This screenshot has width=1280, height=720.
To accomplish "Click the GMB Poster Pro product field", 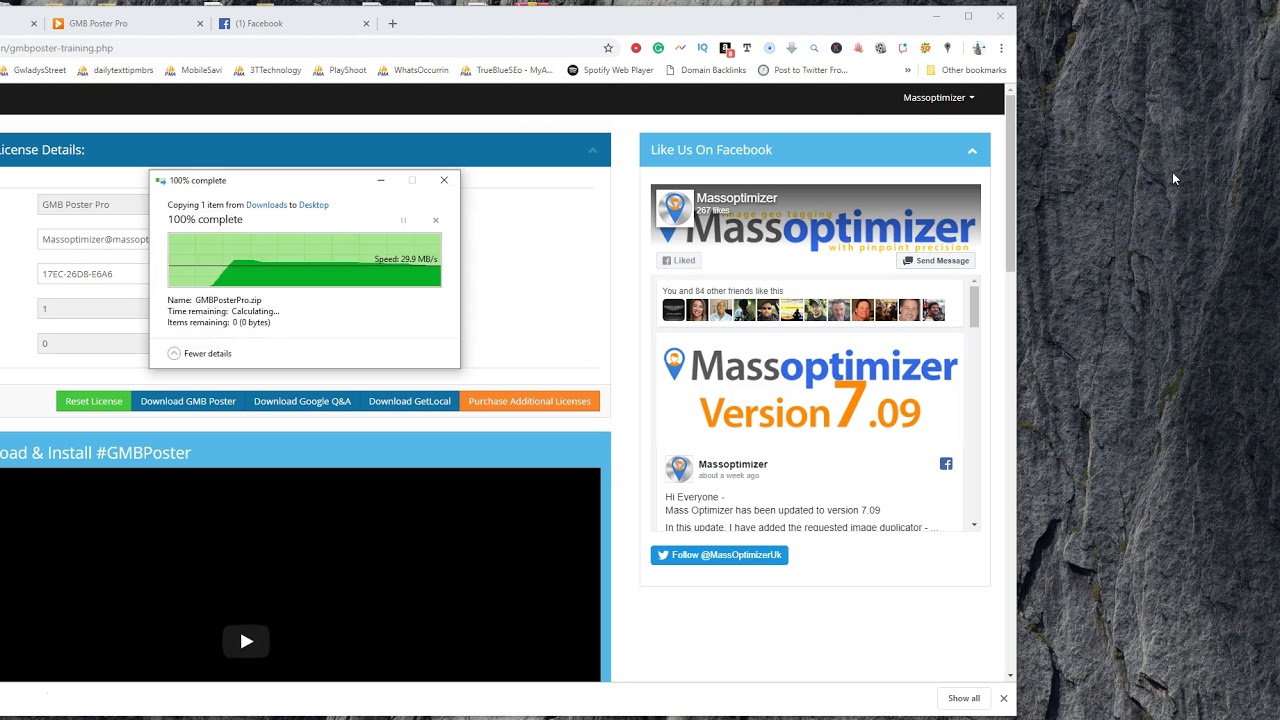I will pos(94,204).
